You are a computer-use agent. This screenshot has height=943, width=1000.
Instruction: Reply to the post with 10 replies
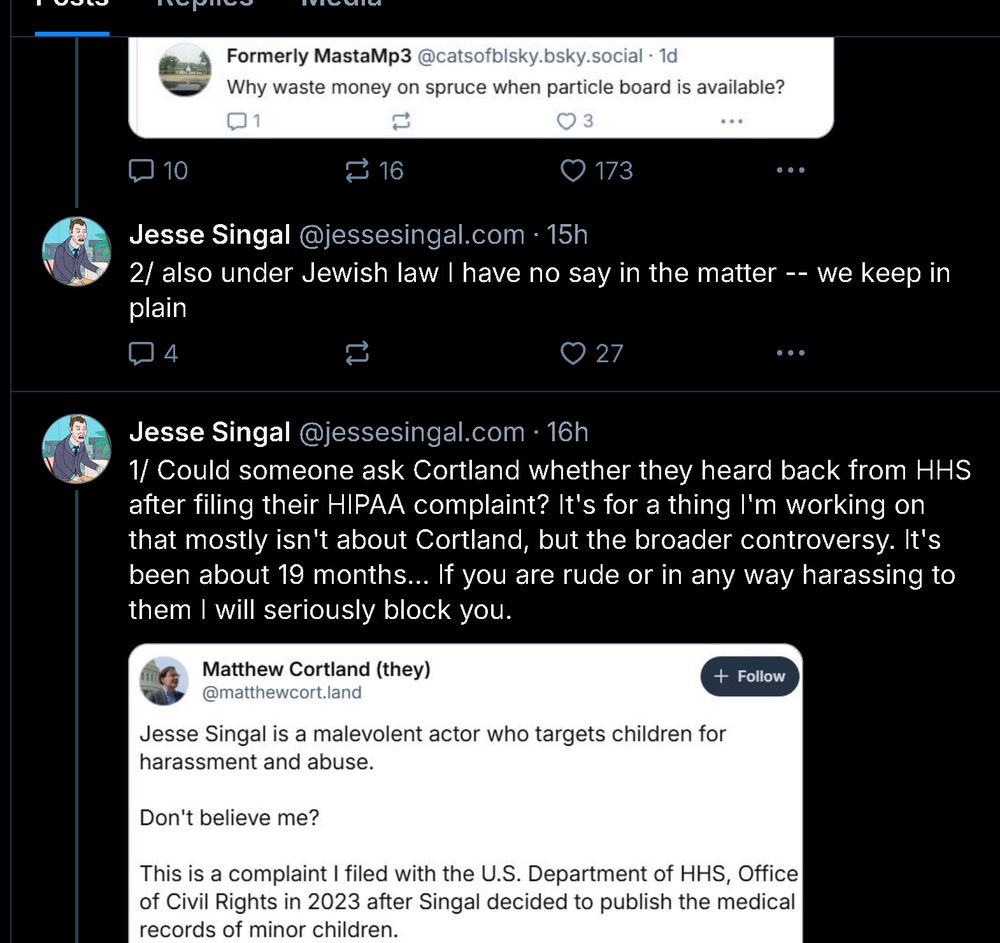[143, 171]
